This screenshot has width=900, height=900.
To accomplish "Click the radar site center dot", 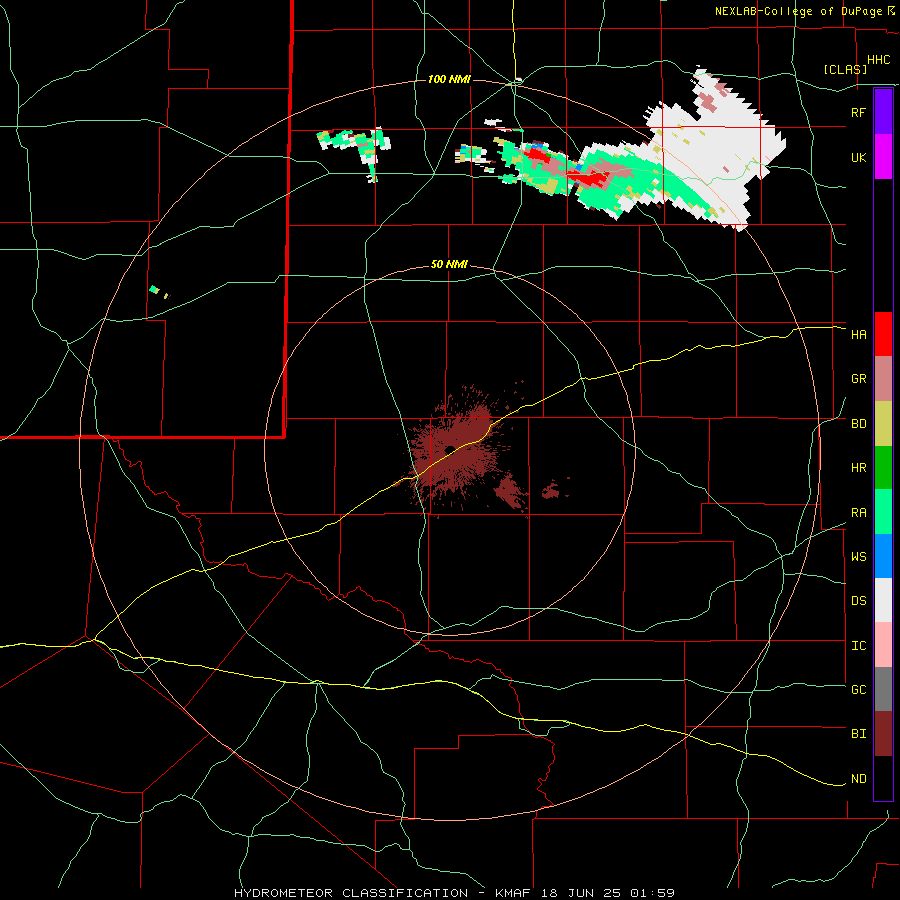I will coord(450,449).
